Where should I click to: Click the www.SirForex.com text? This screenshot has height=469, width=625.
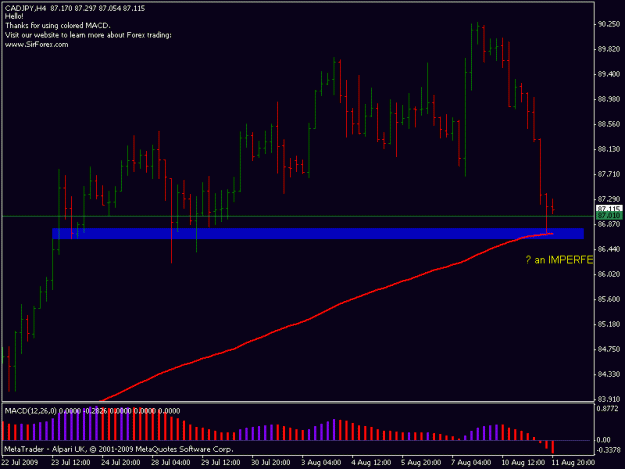point(37,45)
